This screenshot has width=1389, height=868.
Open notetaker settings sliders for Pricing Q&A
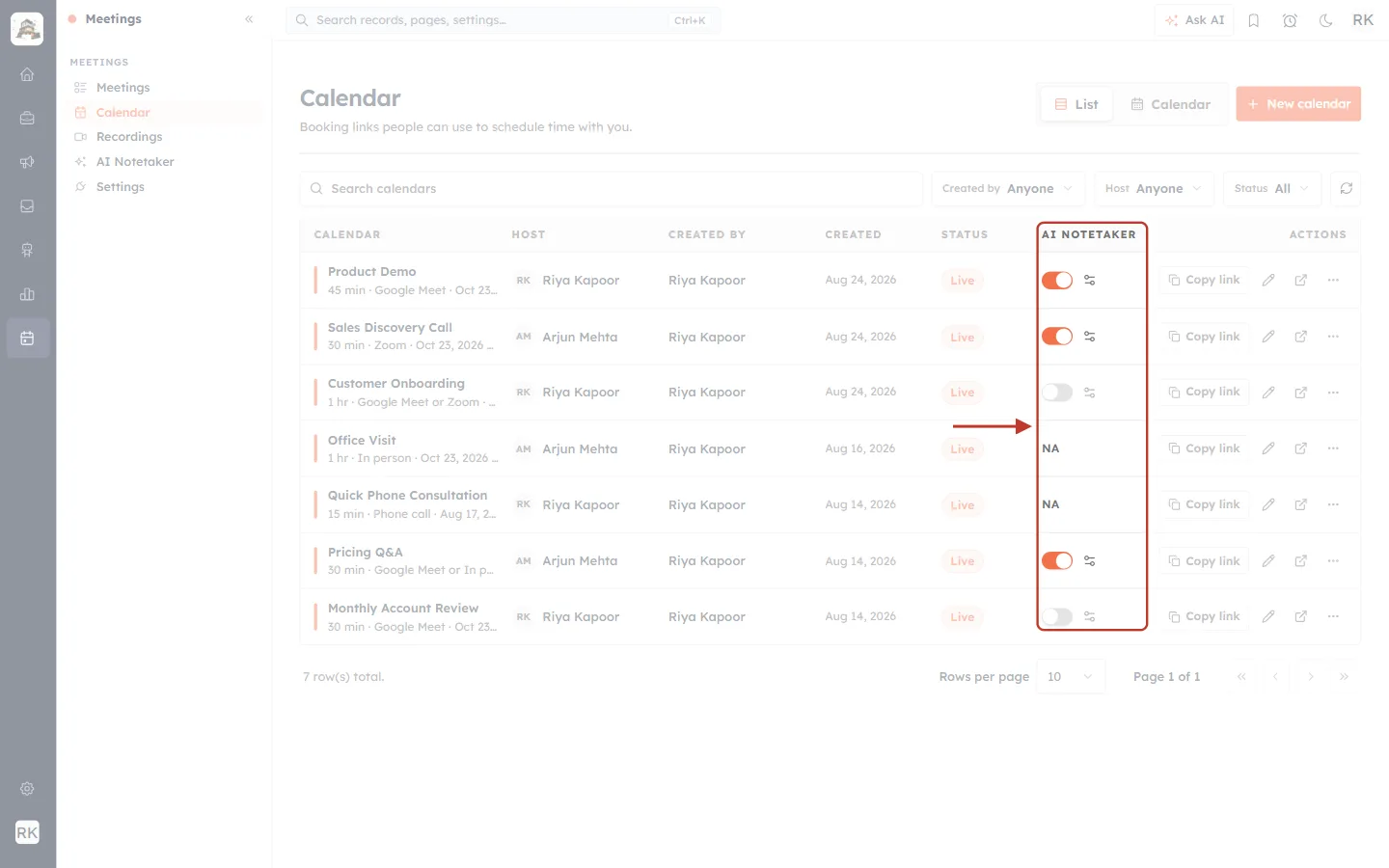(1089, 561)
